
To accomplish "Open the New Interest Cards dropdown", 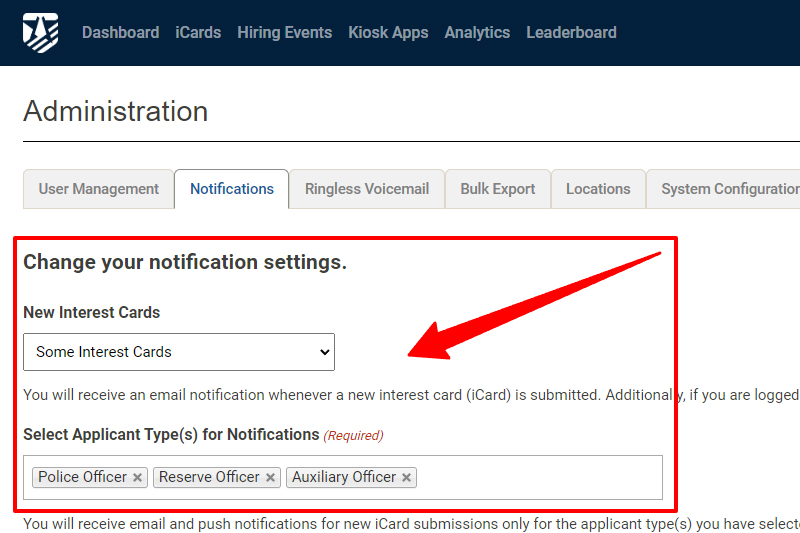I will click(179, 352).
